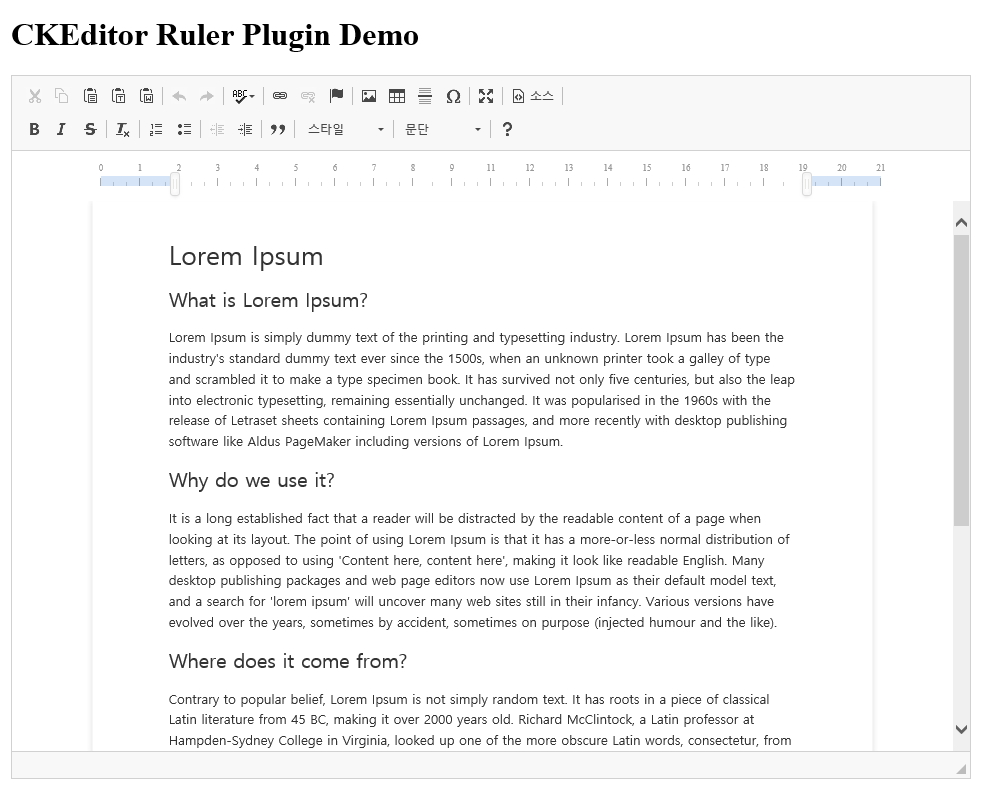The image size is (987, 793).
Task: Toggle Strikethrough formatting
Action: pyautogui.click(x=90, y=130)
